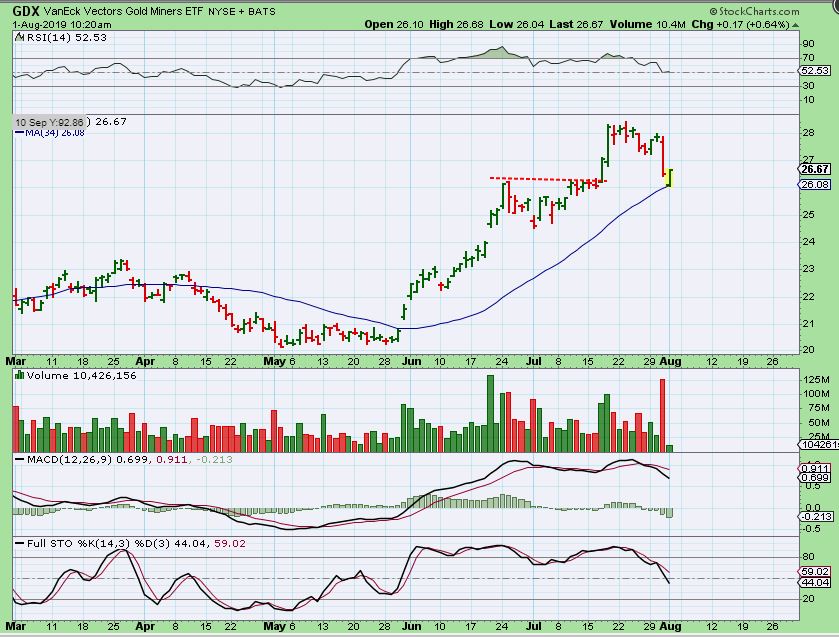Click the NYSE + BATS exchange label

click(x=241, y=11)
